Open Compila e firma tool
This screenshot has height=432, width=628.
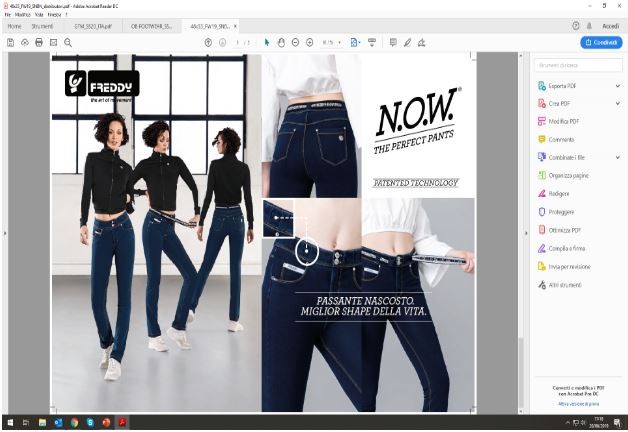tap(566, 249)
